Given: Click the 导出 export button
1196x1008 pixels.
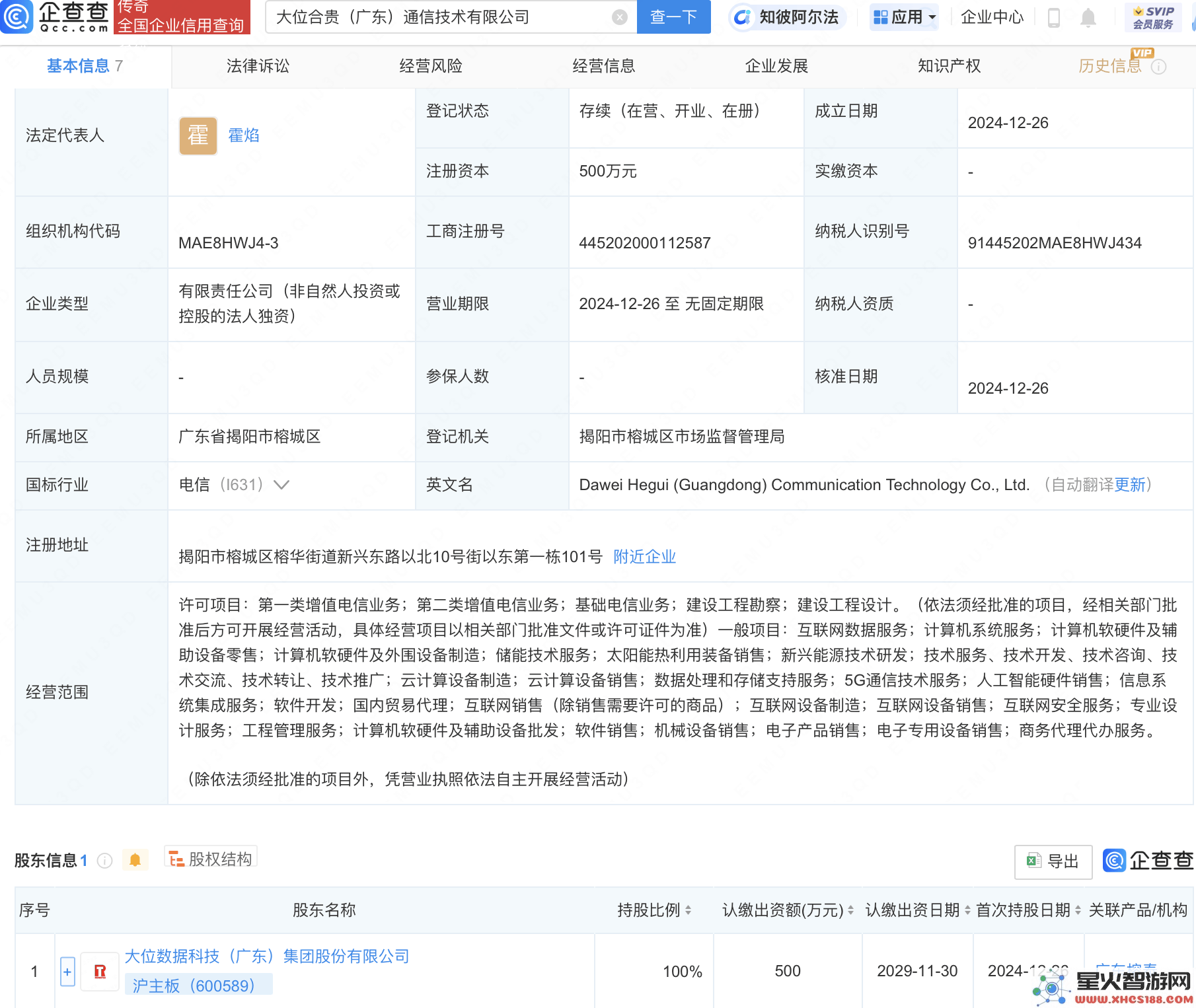Looking at the screenshot, I should [x=1053, y=861].
